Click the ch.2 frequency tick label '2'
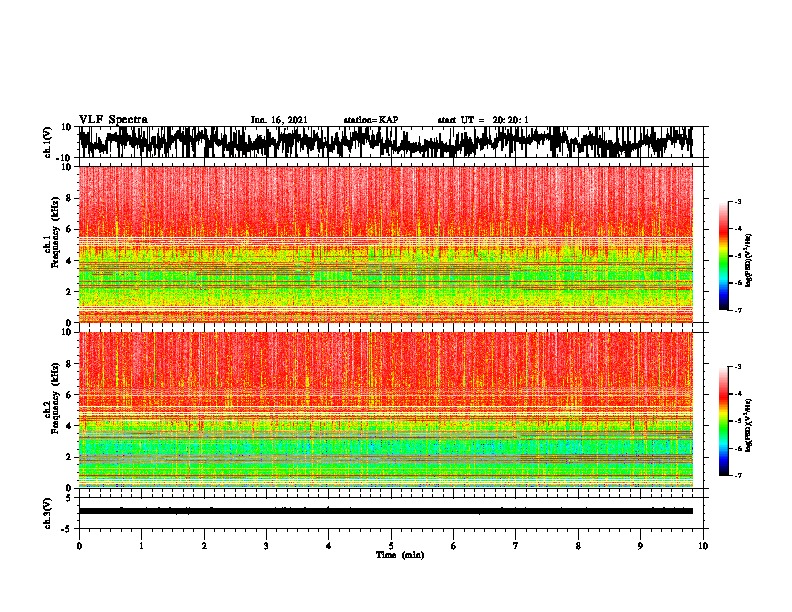792x612 pixels. [70, 457]
